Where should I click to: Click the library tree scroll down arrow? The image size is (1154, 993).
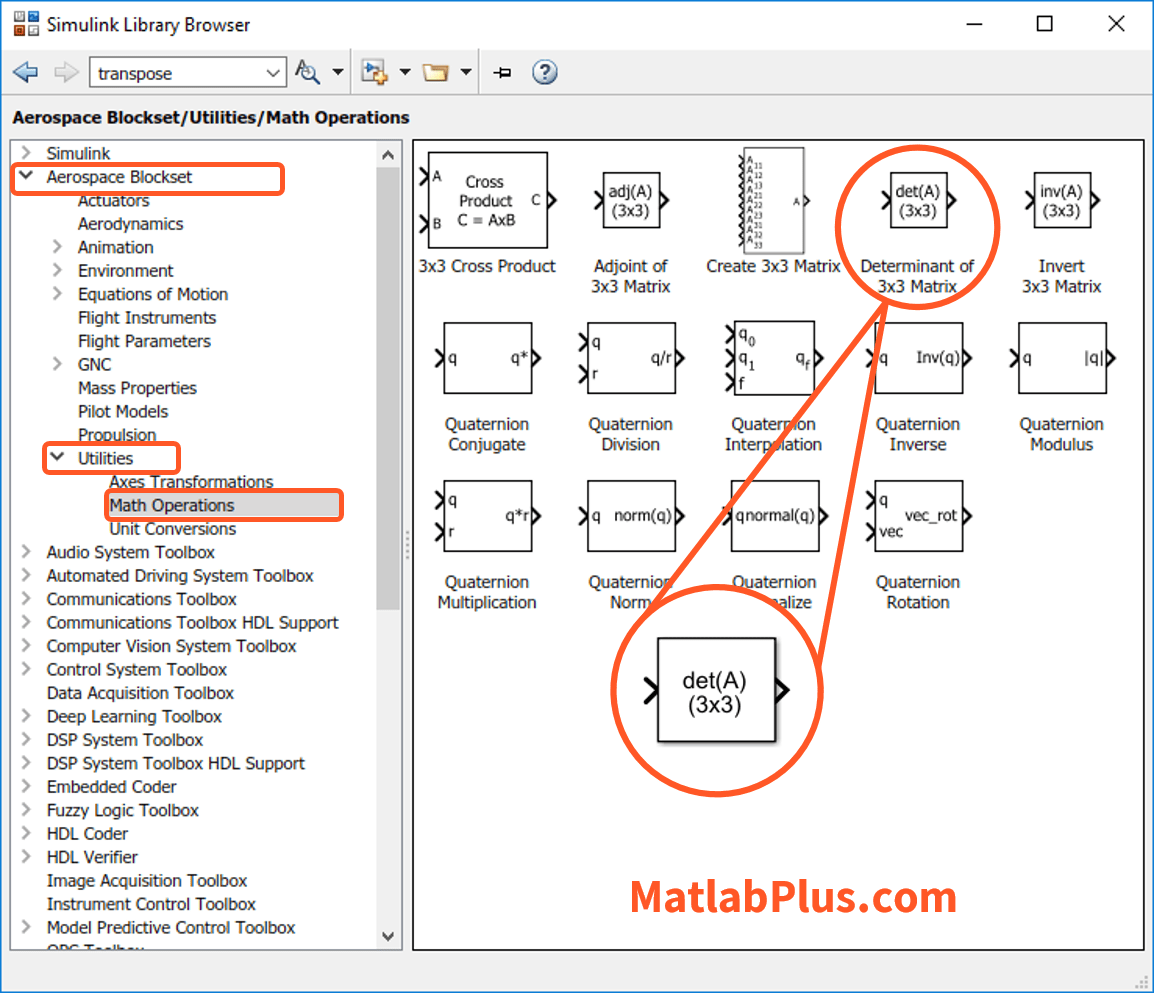point(388,936)
